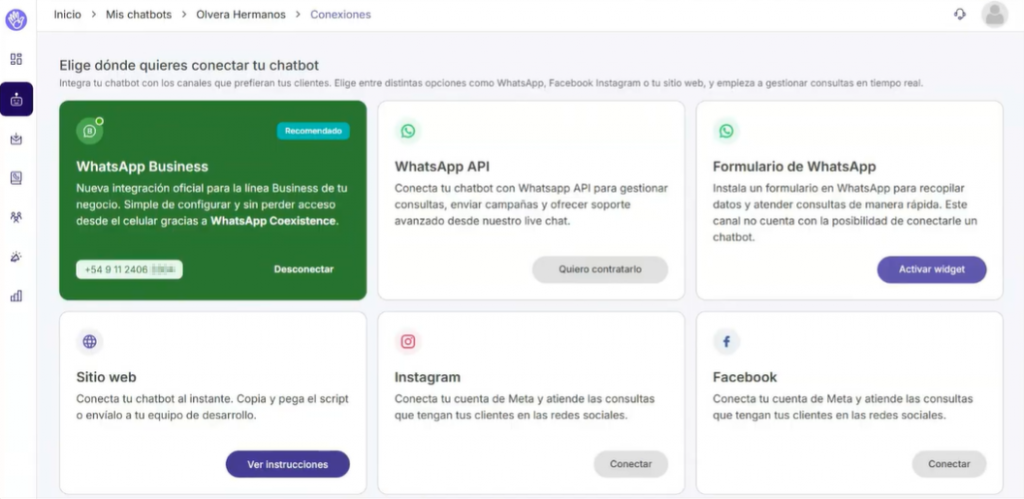The width and height of the screenshot is (1024, 499).
Task: Click the Instagram logo icon
Action: [408, 342]
